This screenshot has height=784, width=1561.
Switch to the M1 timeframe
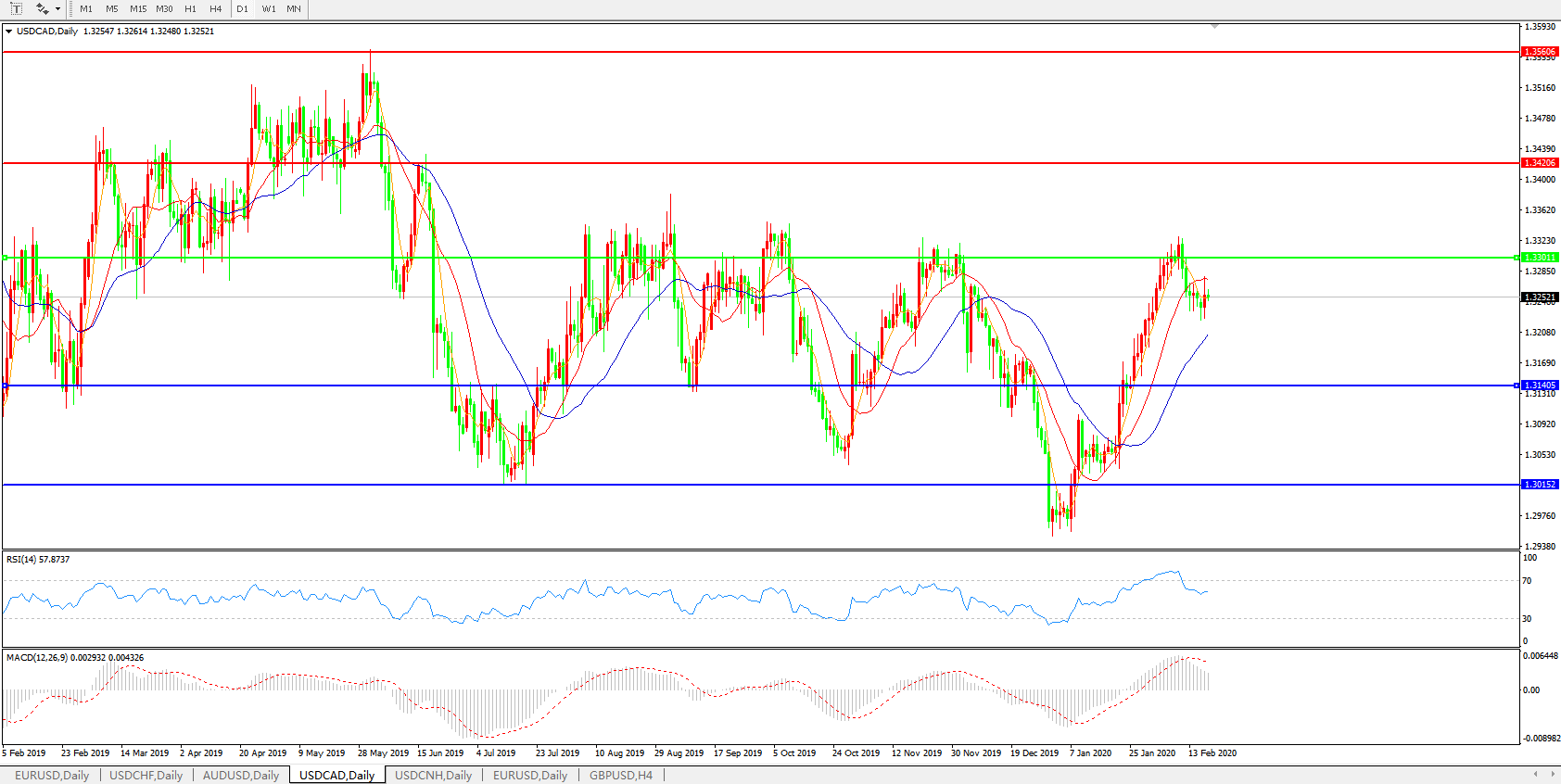pos(86,8)
